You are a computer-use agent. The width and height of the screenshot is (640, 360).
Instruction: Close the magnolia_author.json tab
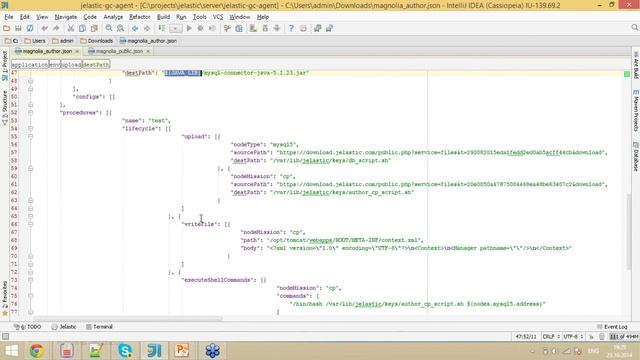pyautogui.click(x=77, y=51)
